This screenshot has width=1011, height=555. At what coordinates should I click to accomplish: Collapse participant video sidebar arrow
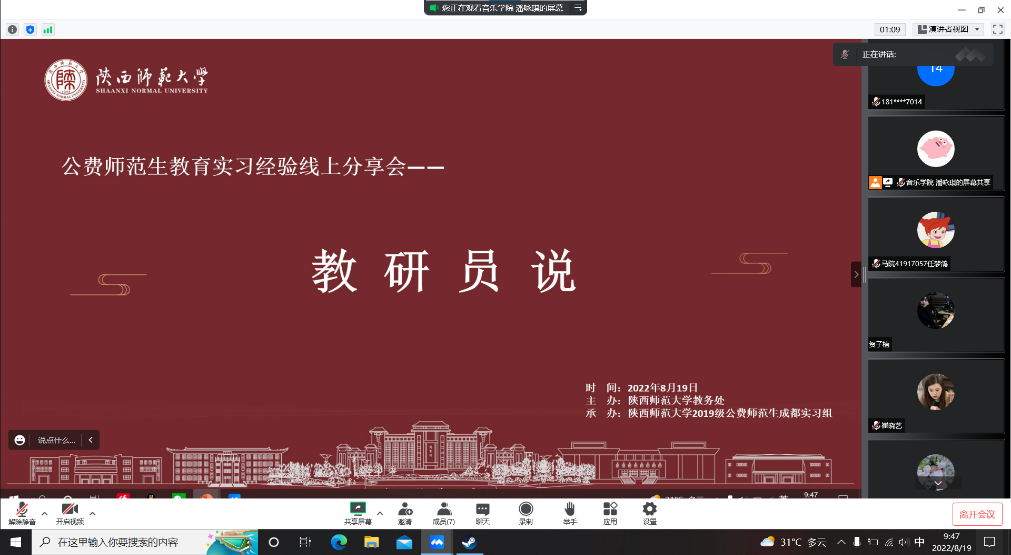856,275
